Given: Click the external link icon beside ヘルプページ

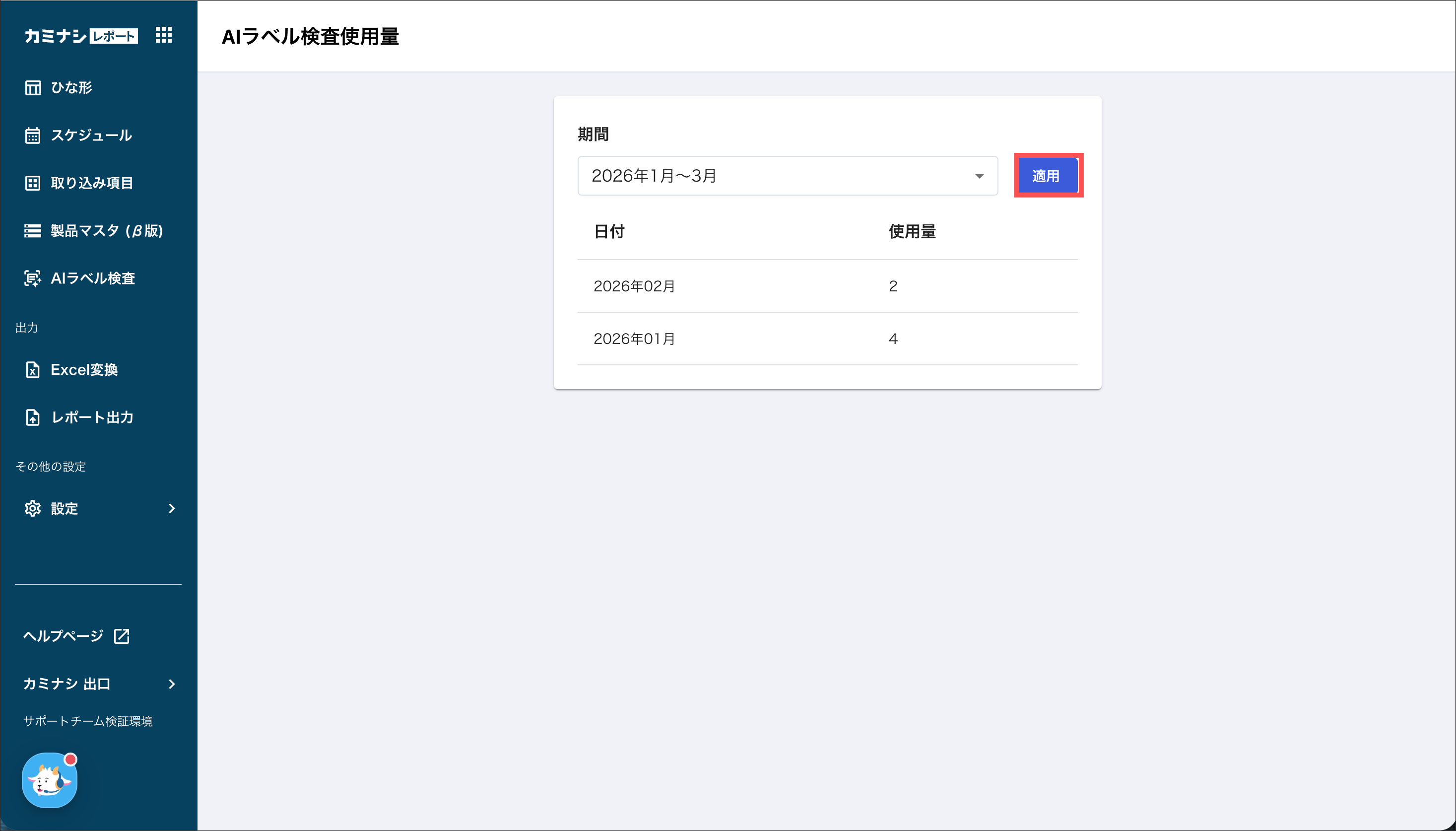Looking at the screenshot, I should click(122, 636).
